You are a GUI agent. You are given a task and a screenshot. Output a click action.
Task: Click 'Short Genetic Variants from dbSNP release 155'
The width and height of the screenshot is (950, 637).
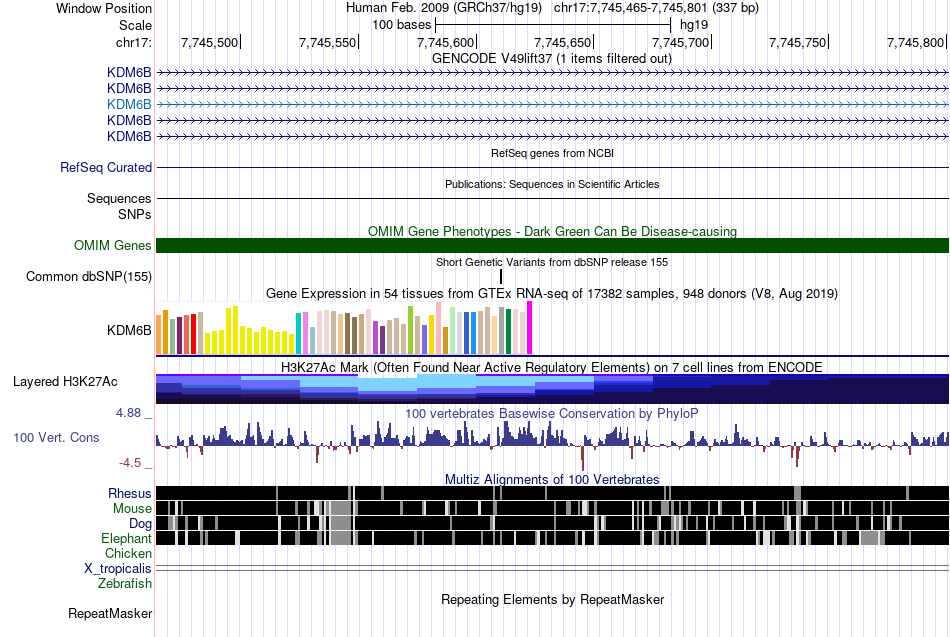point(552,262)
